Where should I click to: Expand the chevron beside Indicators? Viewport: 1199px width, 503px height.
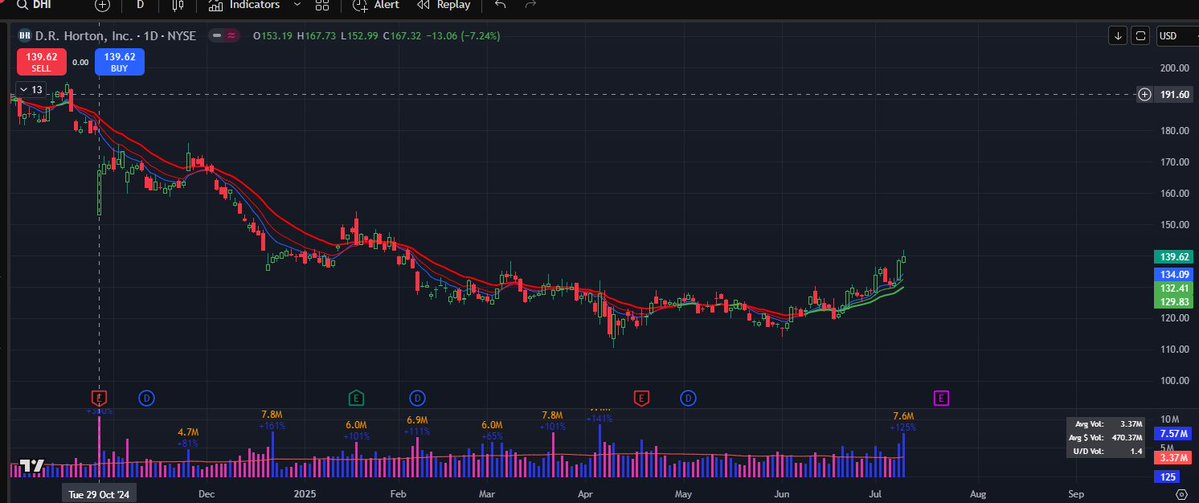pos(297,5)
